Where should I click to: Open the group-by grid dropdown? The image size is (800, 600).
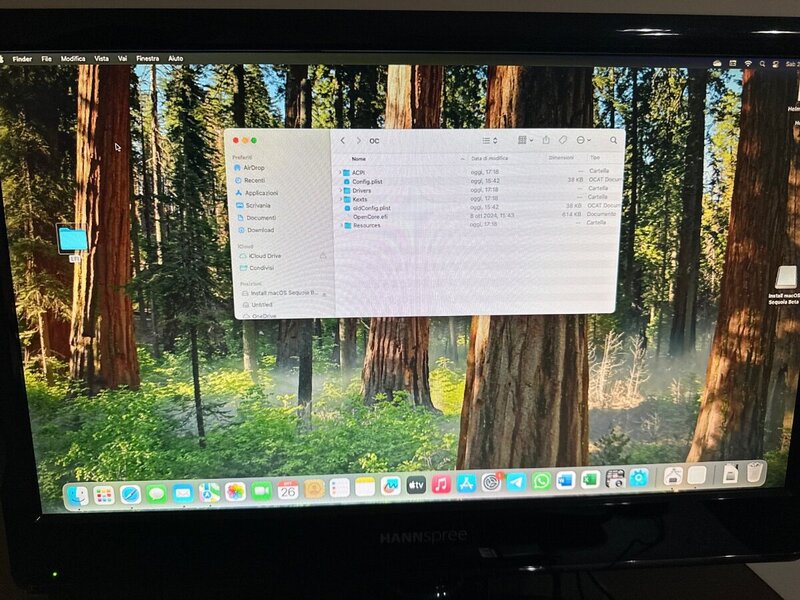point(526,140)
